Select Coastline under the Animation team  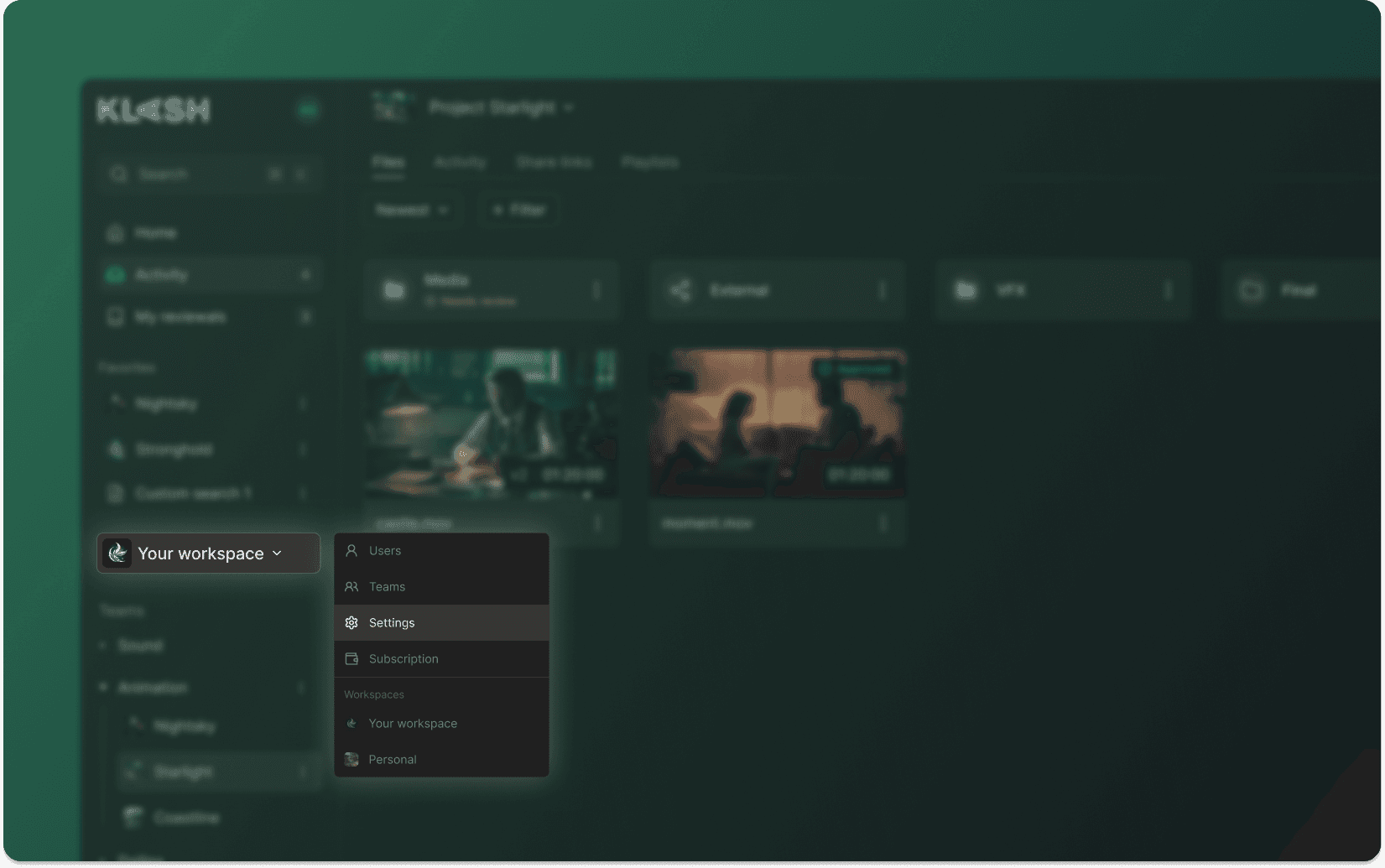[218, 817]
